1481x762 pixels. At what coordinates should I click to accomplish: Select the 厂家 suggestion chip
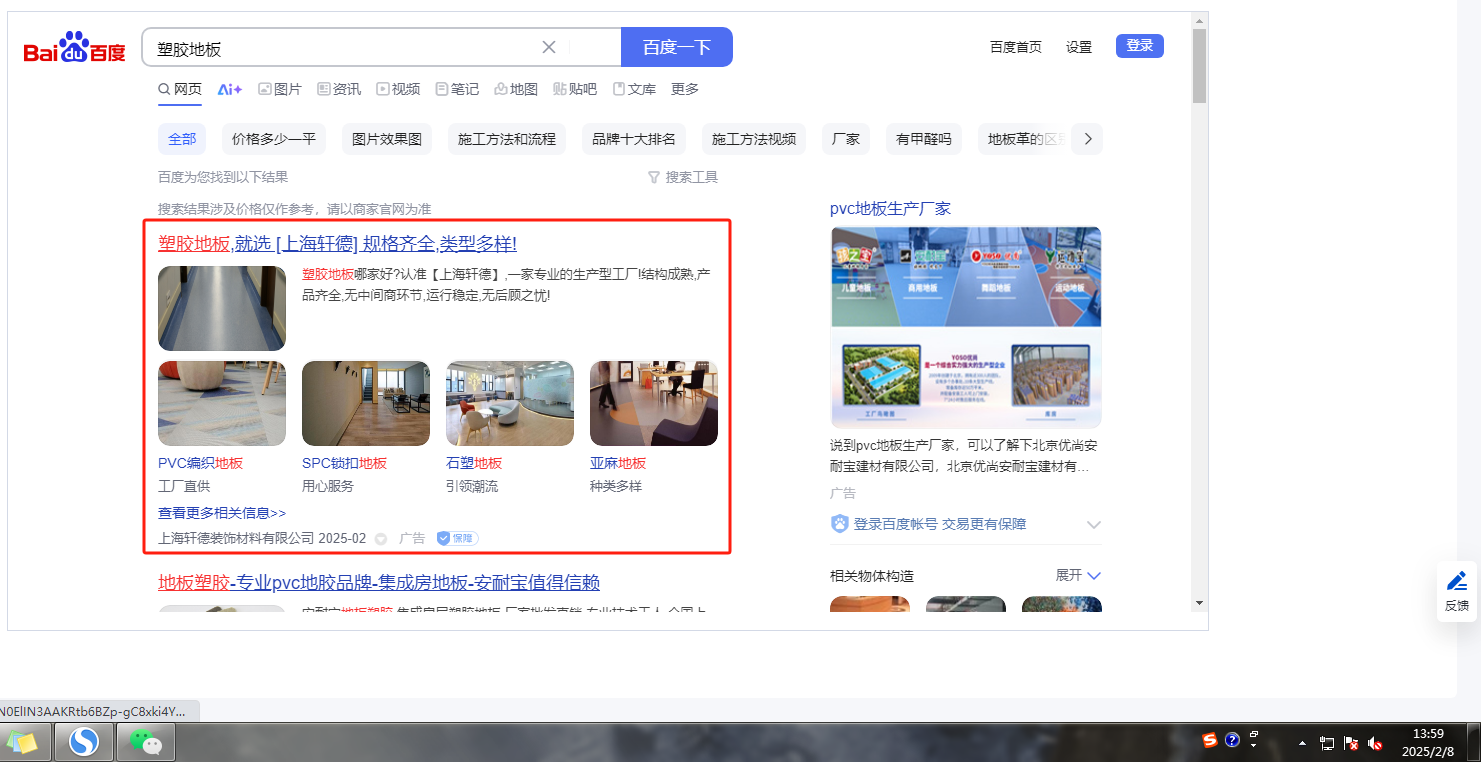pos(846,139)
